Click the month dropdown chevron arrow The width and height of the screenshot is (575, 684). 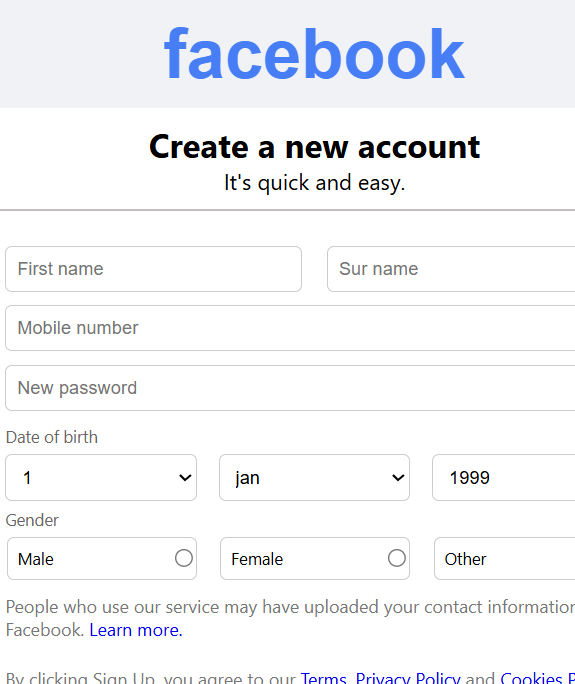(x=398, y=478)
